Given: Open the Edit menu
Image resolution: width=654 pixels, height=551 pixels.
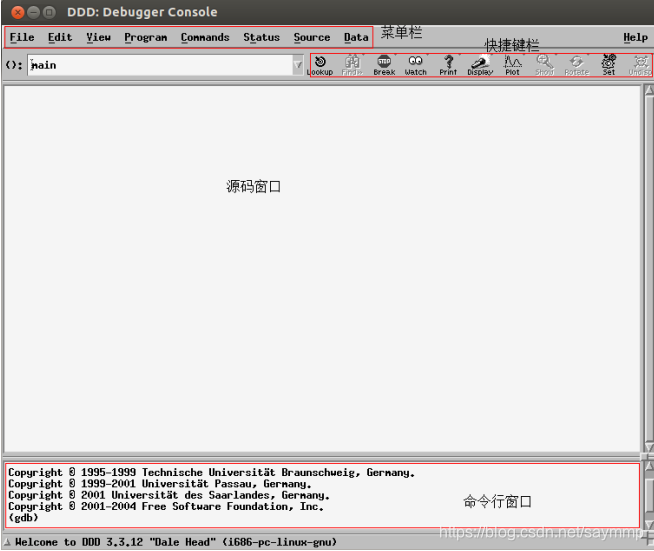Looking at the screenshot, I should pyautogui.click(x=60, y=38).
